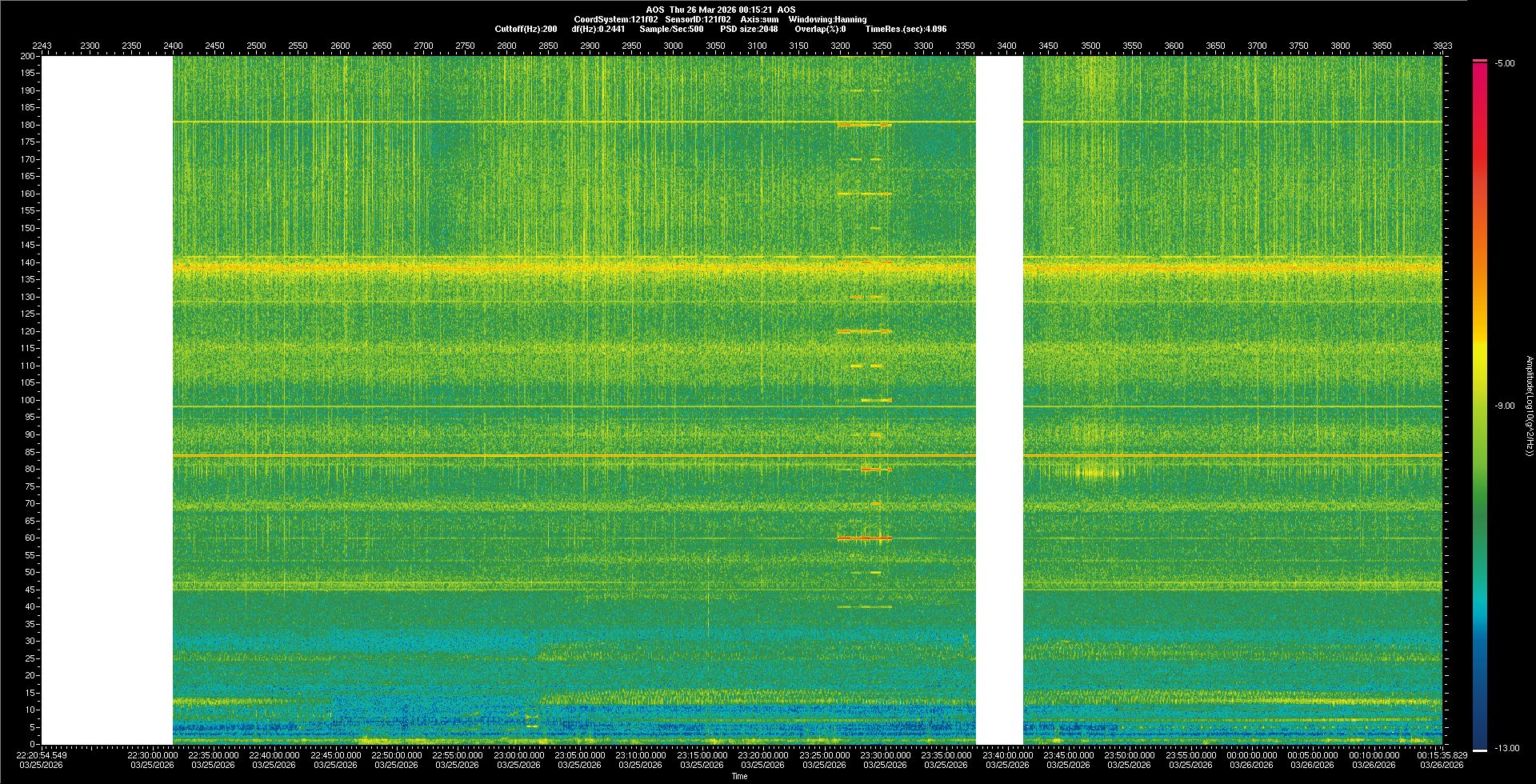The image size is (1536, 784).
Task: Click the 140 mark on the frequency axis
Action: click(x=28, y=262)
